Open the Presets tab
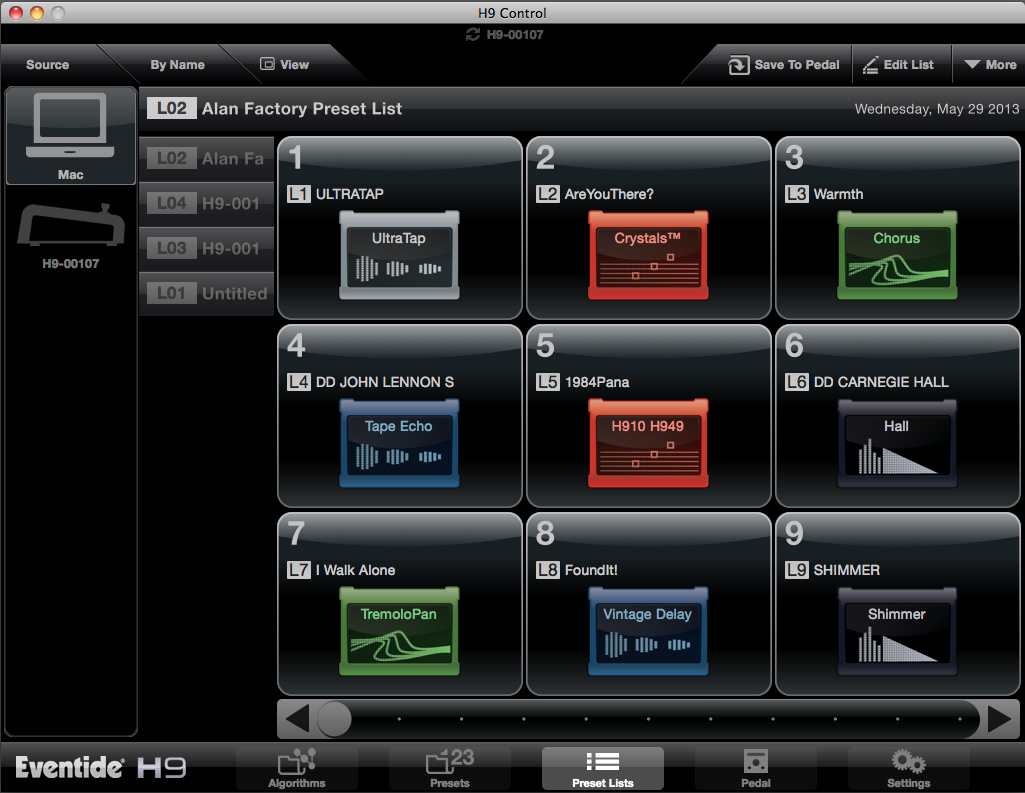1025x793 pixels. point(450,768)
